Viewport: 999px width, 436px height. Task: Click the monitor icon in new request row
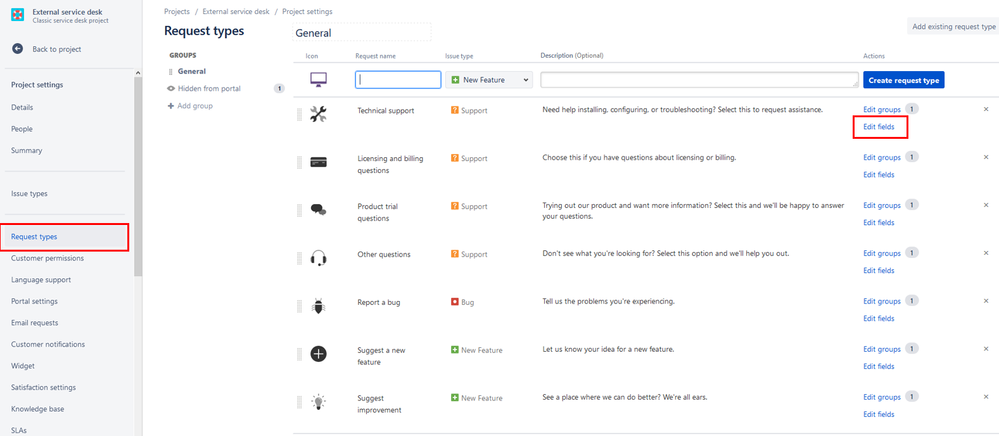point(318,80)
